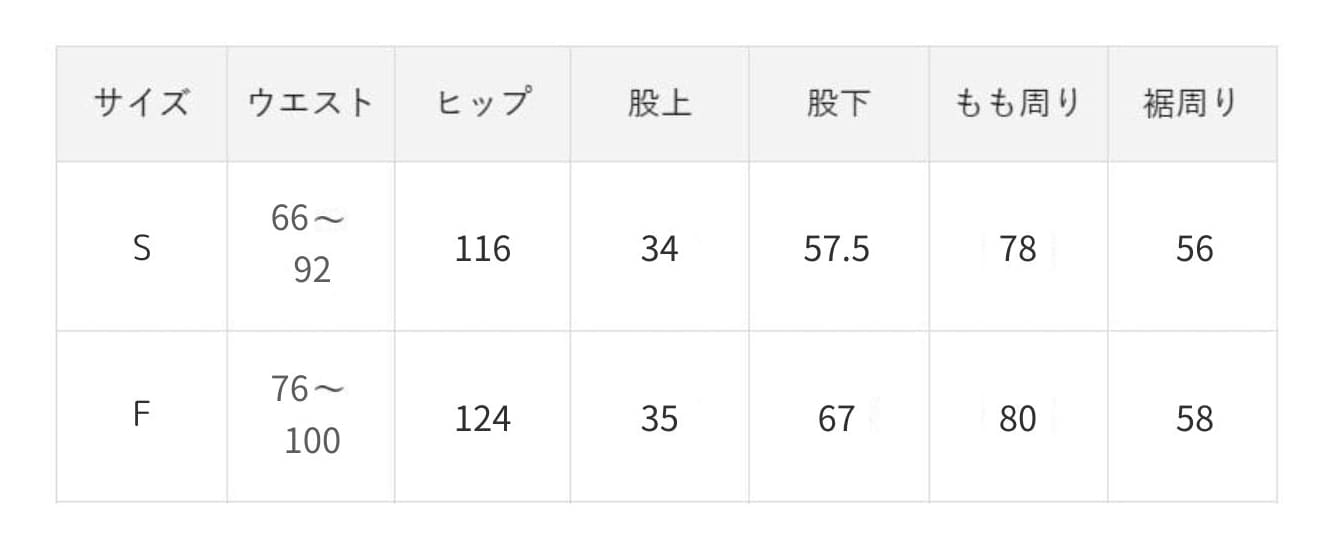Image resolution: width=1332 pixels, height=538 pixels.
Task: Select the hip value 124
Action: 483,418
